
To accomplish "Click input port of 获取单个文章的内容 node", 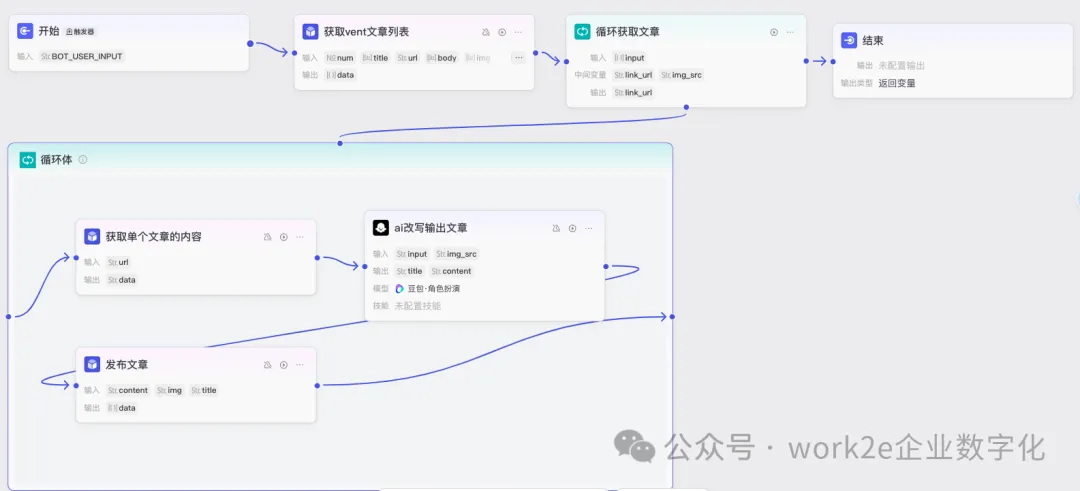I will tap(76, 258).
